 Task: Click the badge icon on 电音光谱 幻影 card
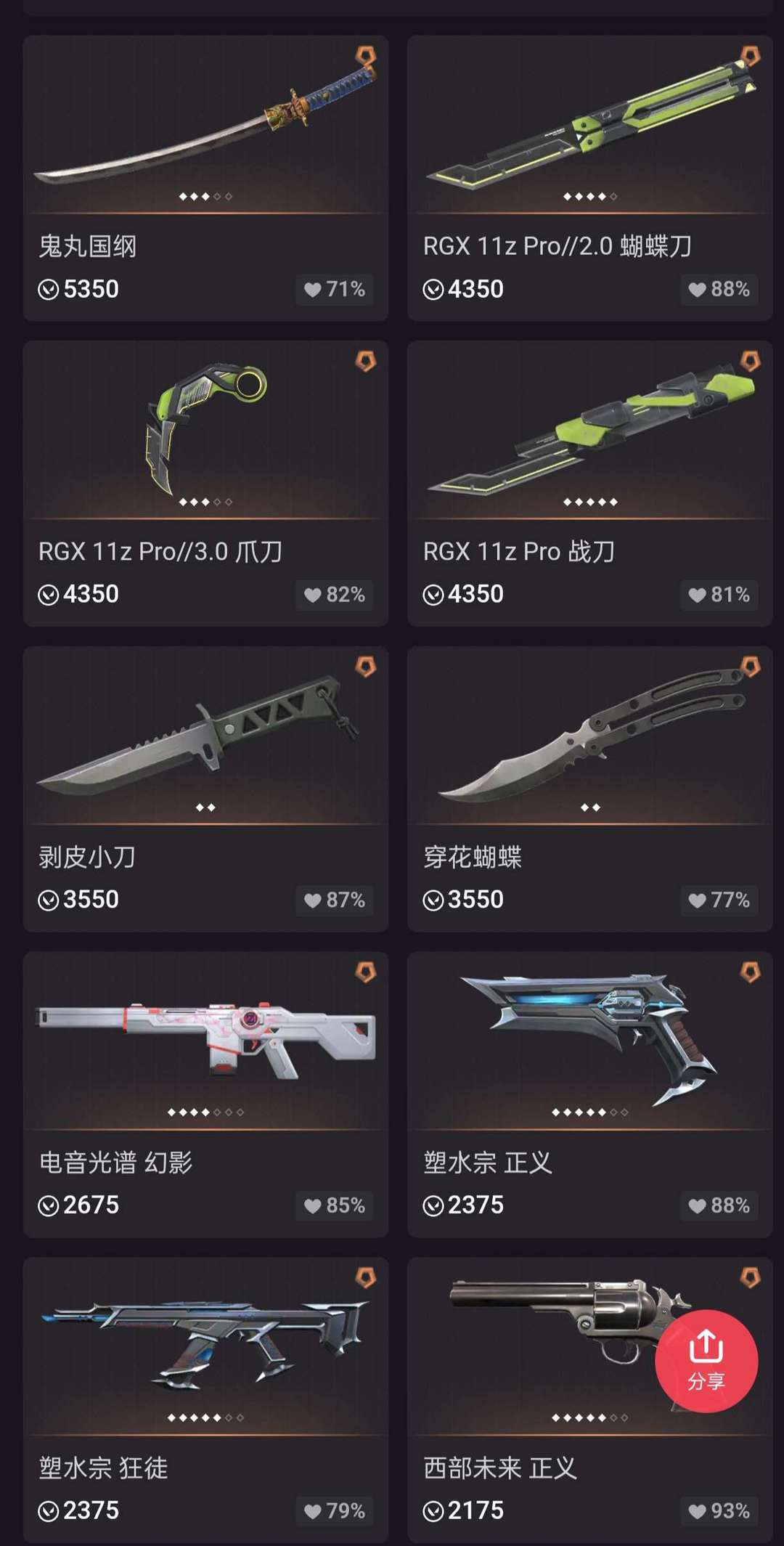[366, 972]
